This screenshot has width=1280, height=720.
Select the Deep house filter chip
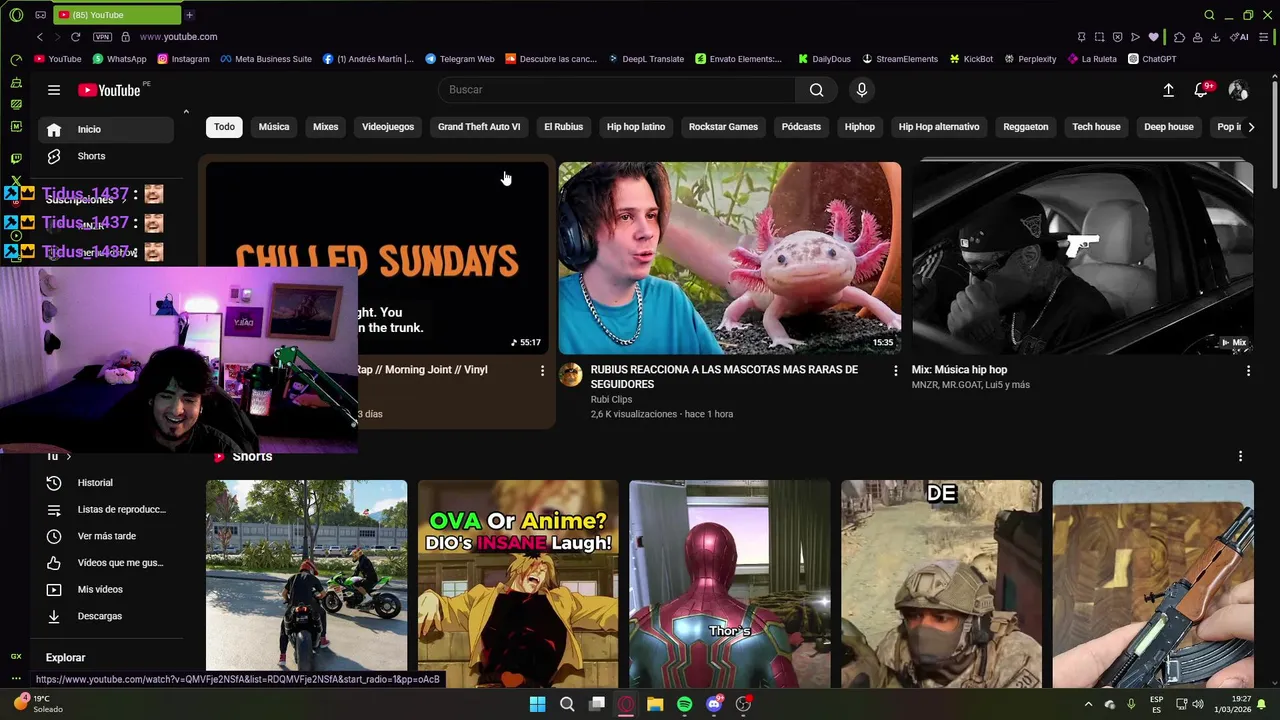(x=1169, y=127)
